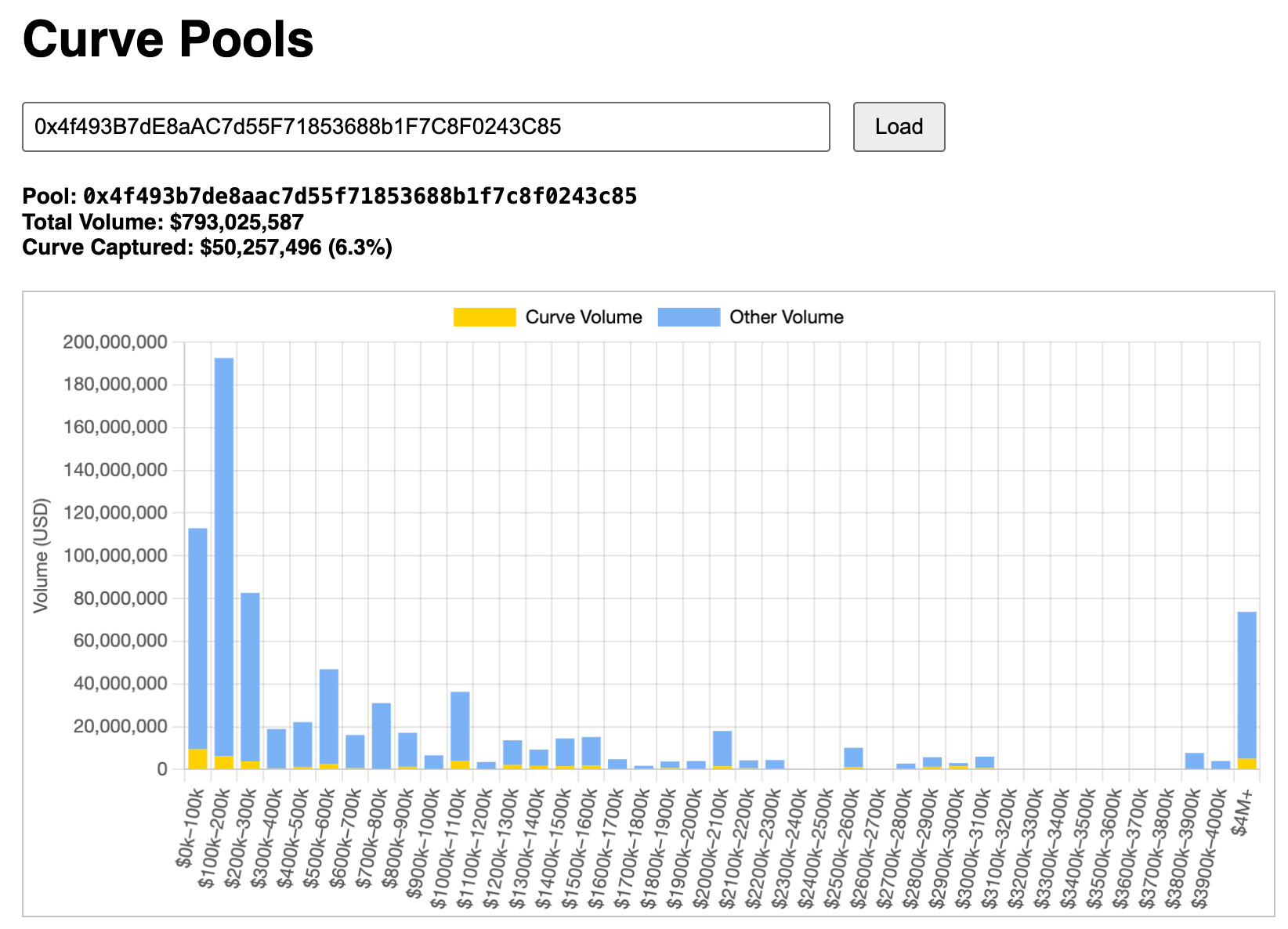Click the pool address input field
Screen dimensions: 1288x929
[x=425, y=127]
